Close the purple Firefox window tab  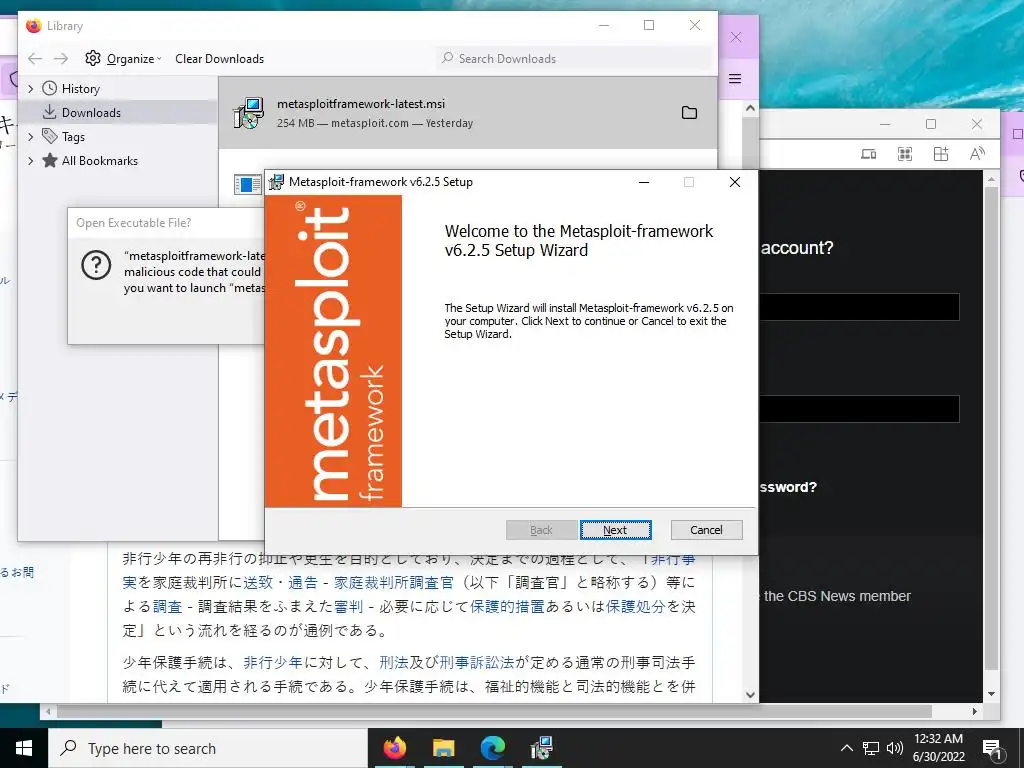tap(736, 37)
